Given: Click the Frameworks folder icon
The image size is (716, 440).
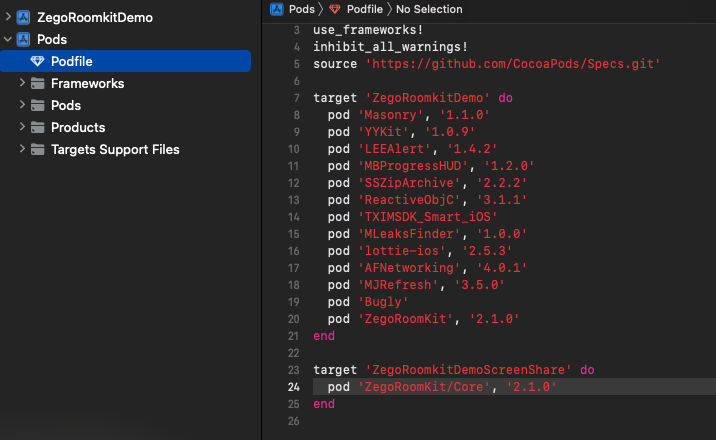Looking at the screenshot, I should point(37,84).
